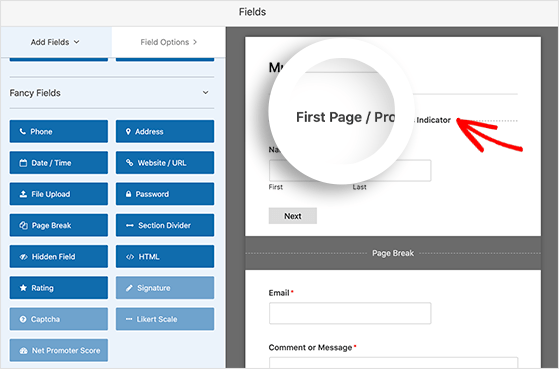Select the Page Break divider in preview
The image size is (559, 369).
pos(393,253)
